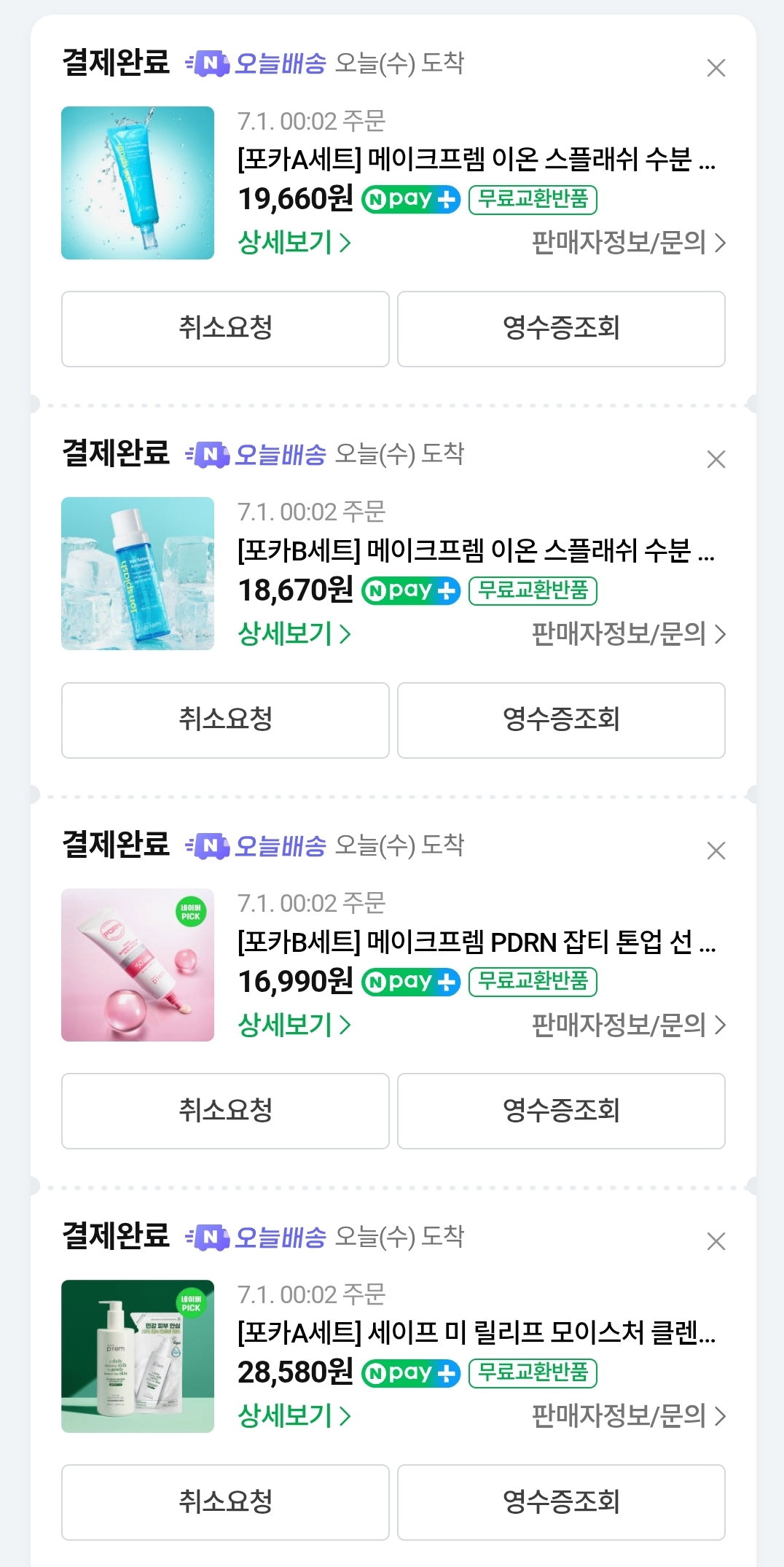
Task: View receipt (영수증조회) for the 28,580원 order
Action: click(x=561, y=1502)
